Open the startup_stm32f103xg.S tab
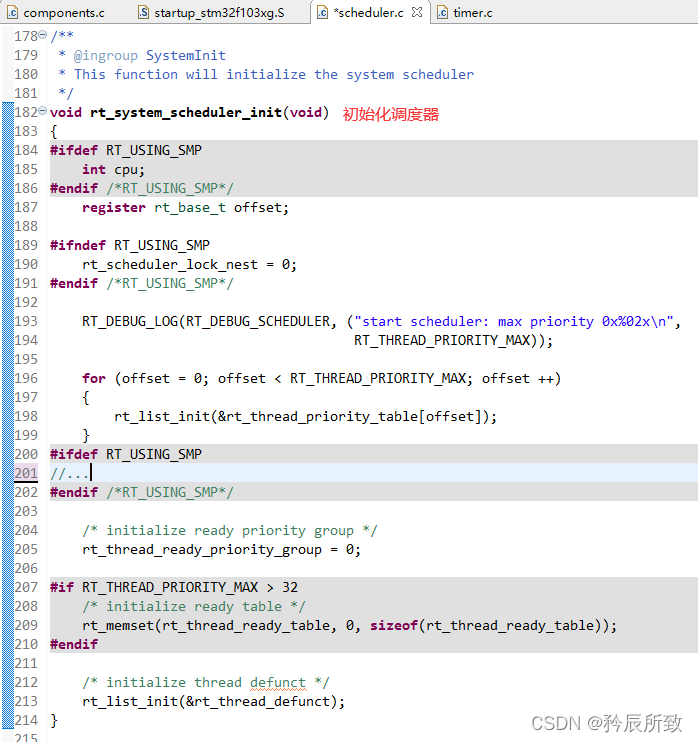Image resolution: width=698 pixels, height=742 pixels. (x=211, y=13)
